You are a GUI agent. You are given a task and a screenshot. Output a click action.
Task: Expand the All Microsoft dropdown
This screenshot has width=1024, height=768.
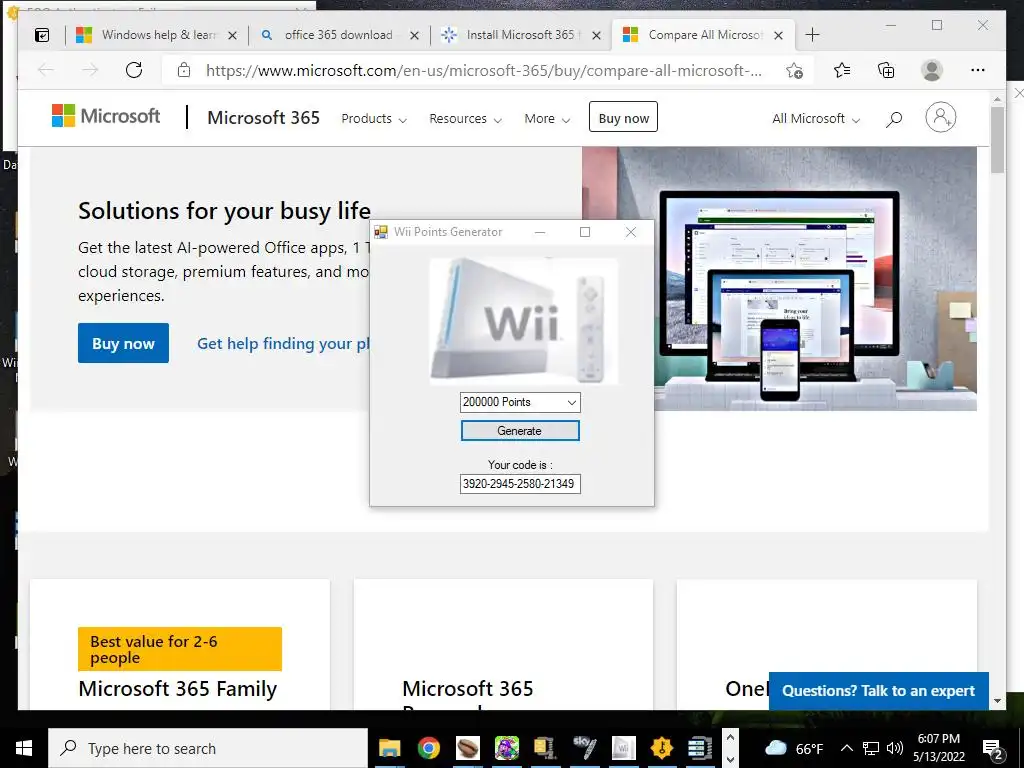816,119
